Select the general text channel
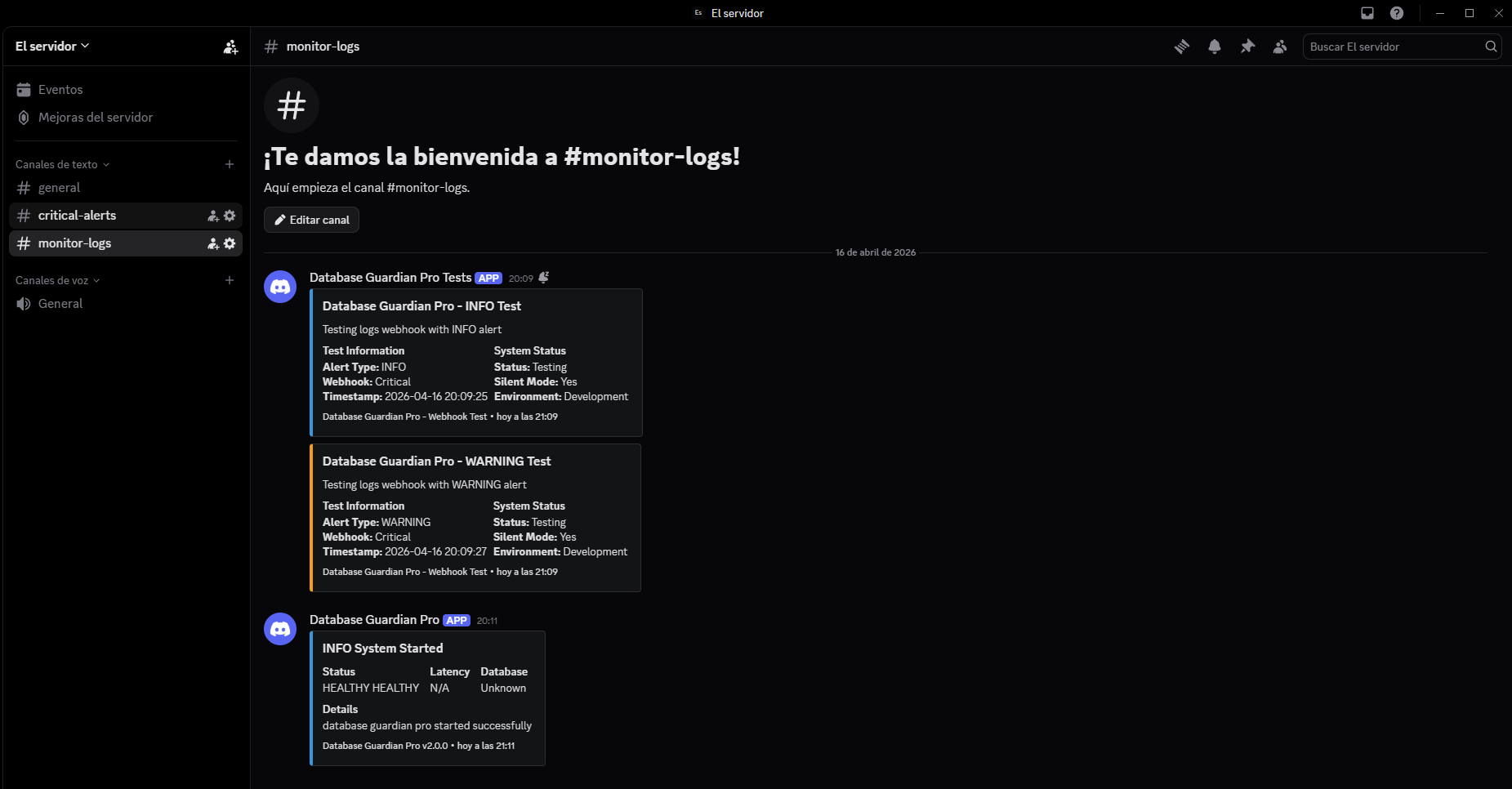The width and height of the screenshot is (1512, 789). coord(125,188)
